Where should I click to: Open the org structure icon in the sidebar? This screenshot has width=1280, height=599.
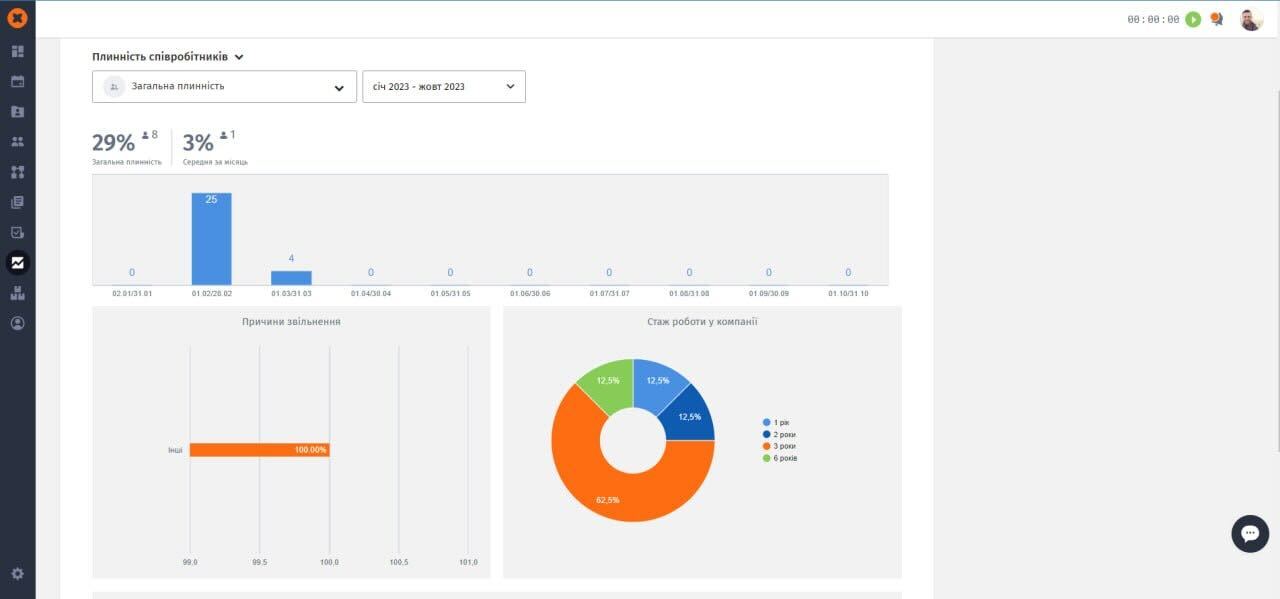pyautogui.click(x=17, y=172)
